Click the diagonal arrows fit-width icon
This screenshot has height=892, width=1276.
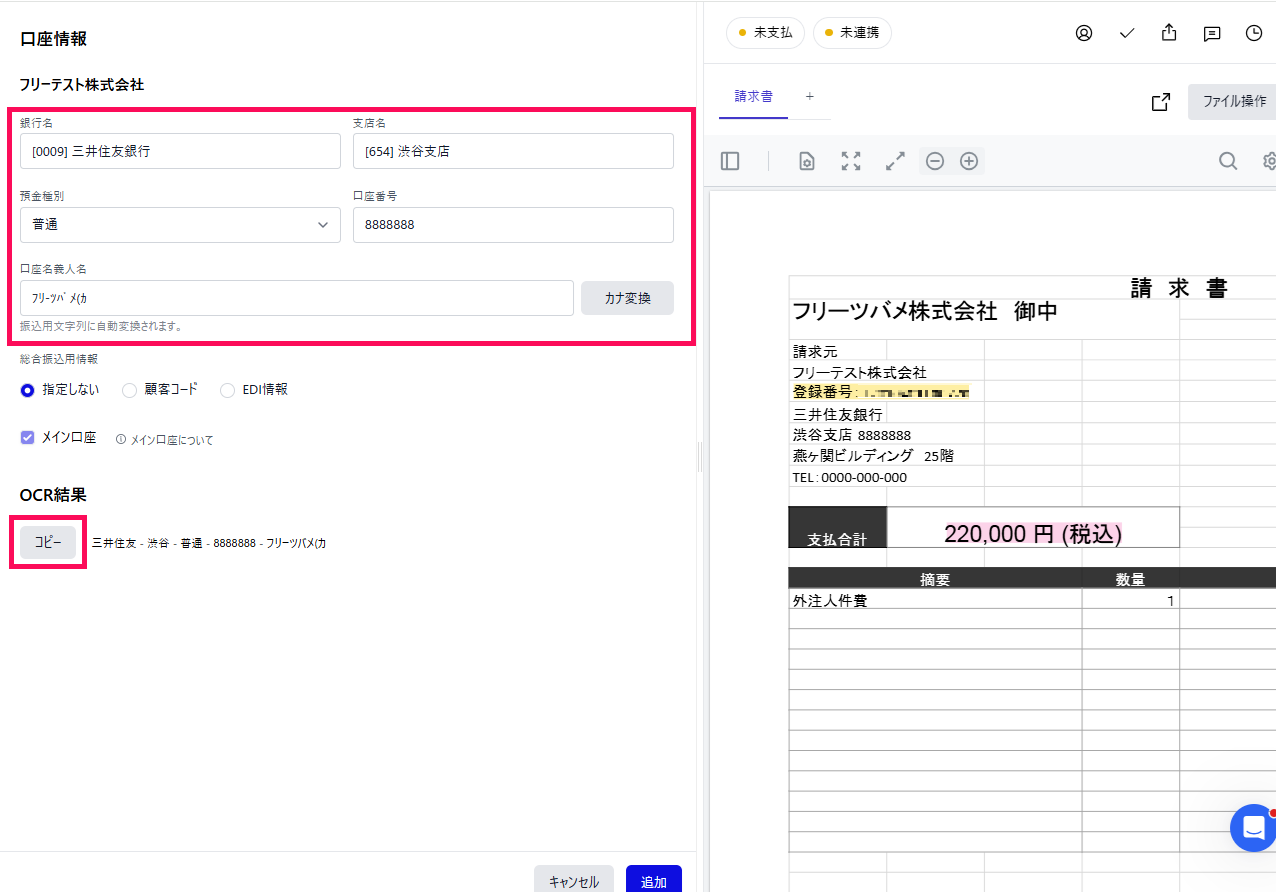(x=895, y=161)
